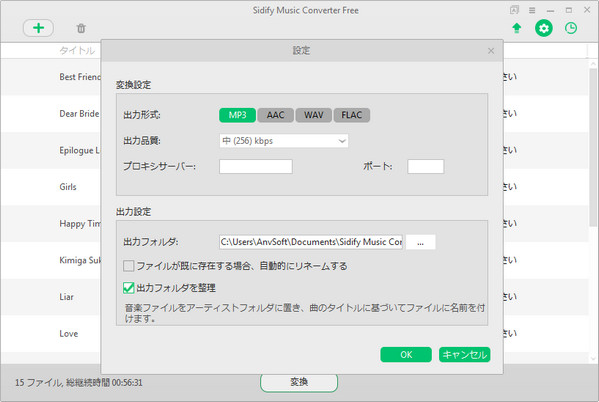Click the プロキシサーバー input field
Screen dimensions: 599x402
256,167
